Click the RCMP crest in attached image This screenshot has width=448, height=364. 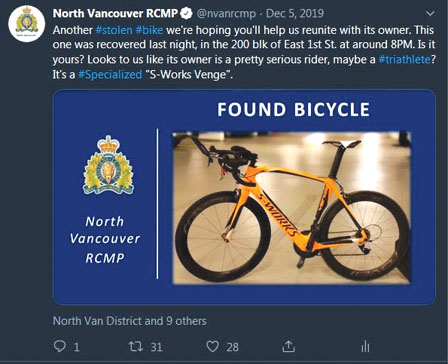tap(108, 165)
